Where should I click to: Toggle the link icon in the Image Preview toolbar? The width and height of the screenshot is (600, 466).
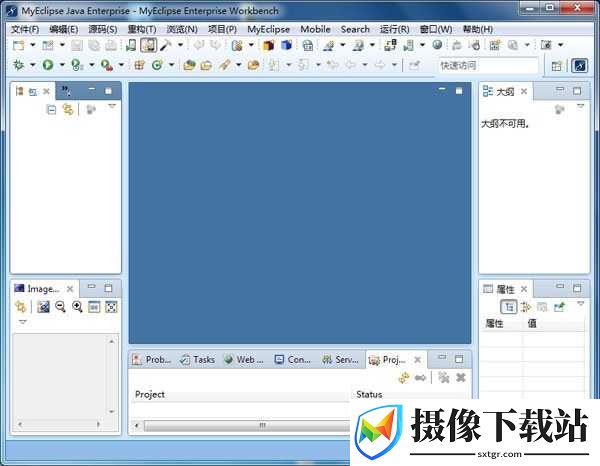click(20, 306)
